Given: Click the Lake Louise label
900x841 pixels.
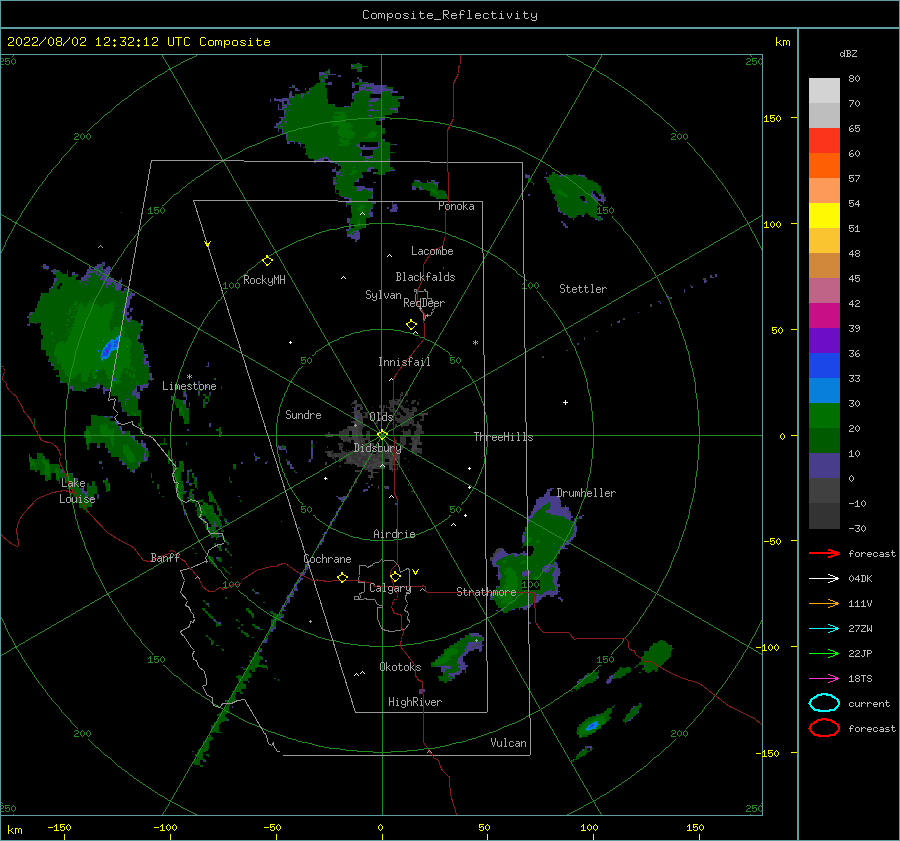Looking at the screenshot, I should coord(77,491).
